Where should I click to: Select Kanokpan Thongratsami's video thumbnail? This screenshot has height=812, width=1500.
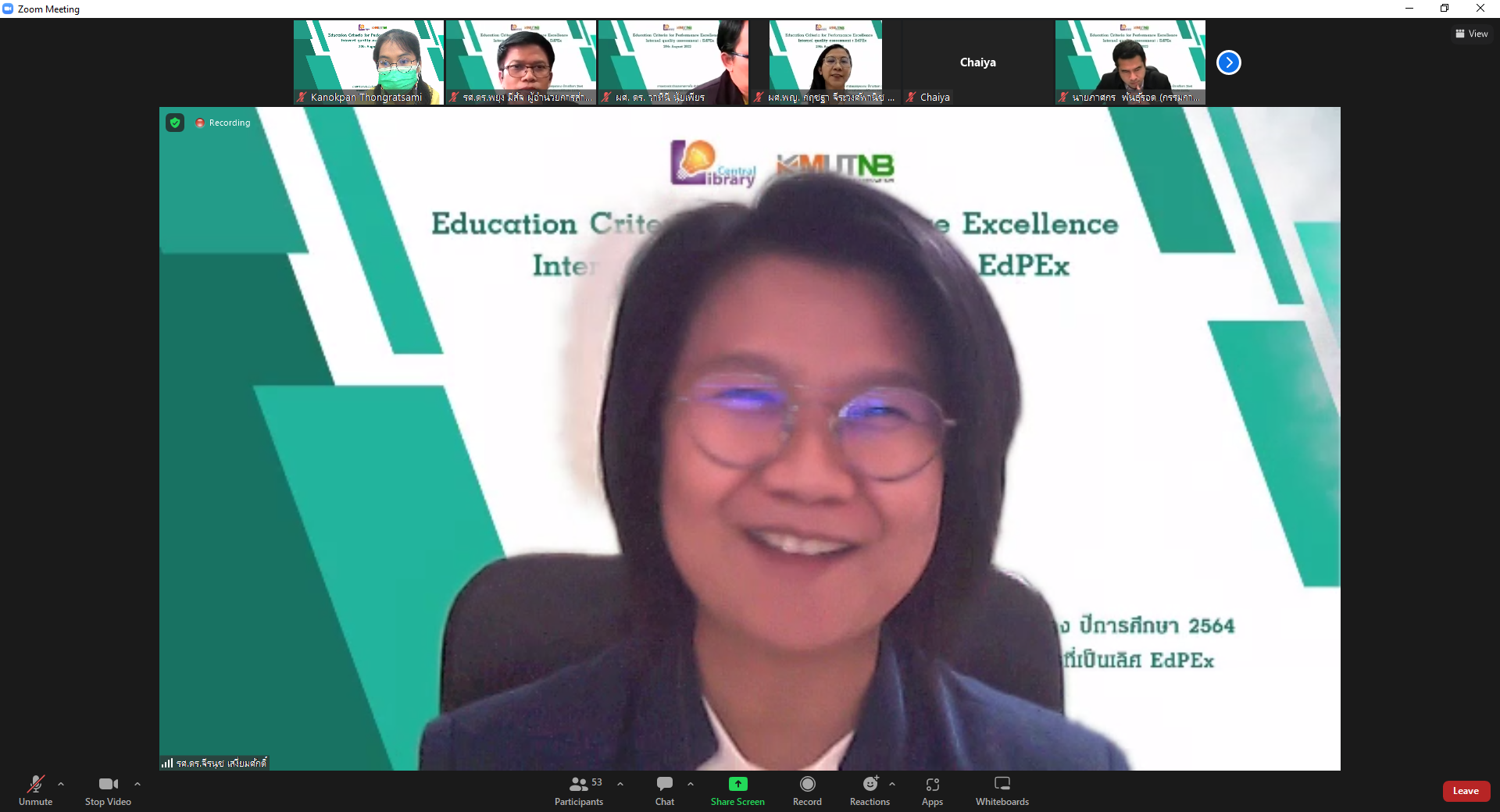pos(369,62)
